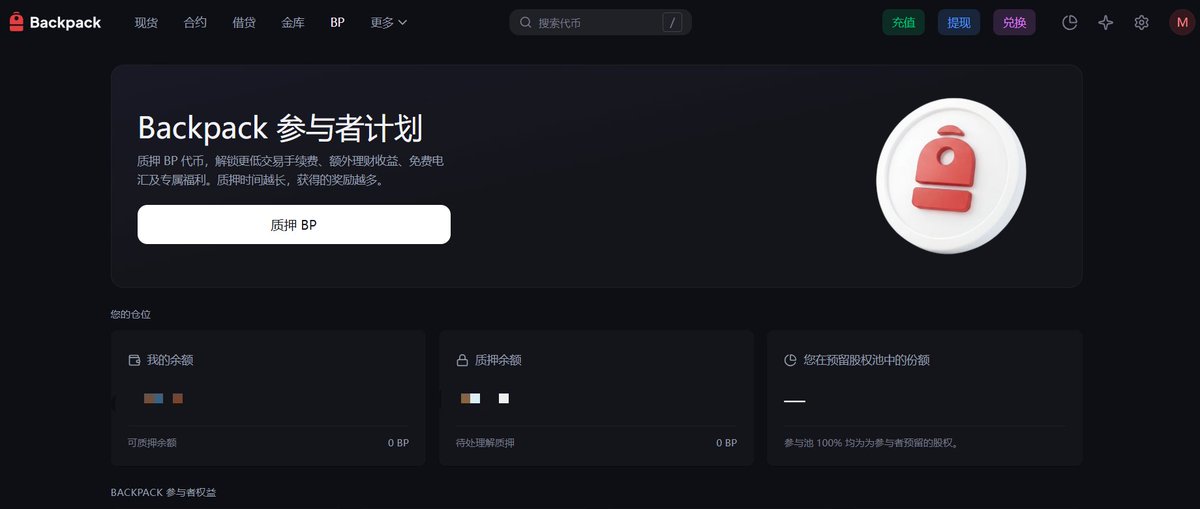Viewport: 1200px width, 509px height.
Task: Expand the 更多 dropdown menu
Action: click(x=388, y=22)
